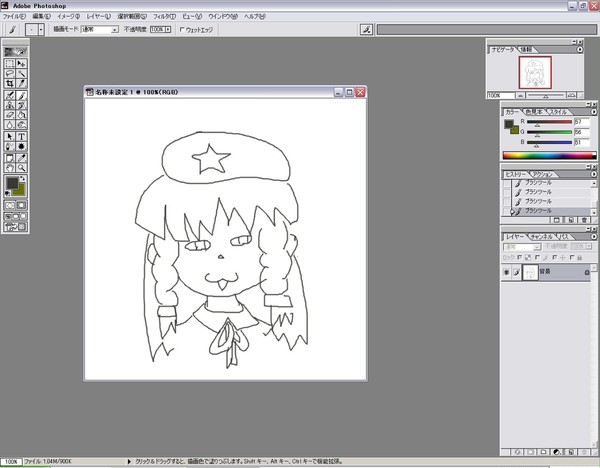Open the History panel flyout menu arrow
The height and width of the screenshot is (468, 600).
593,174
